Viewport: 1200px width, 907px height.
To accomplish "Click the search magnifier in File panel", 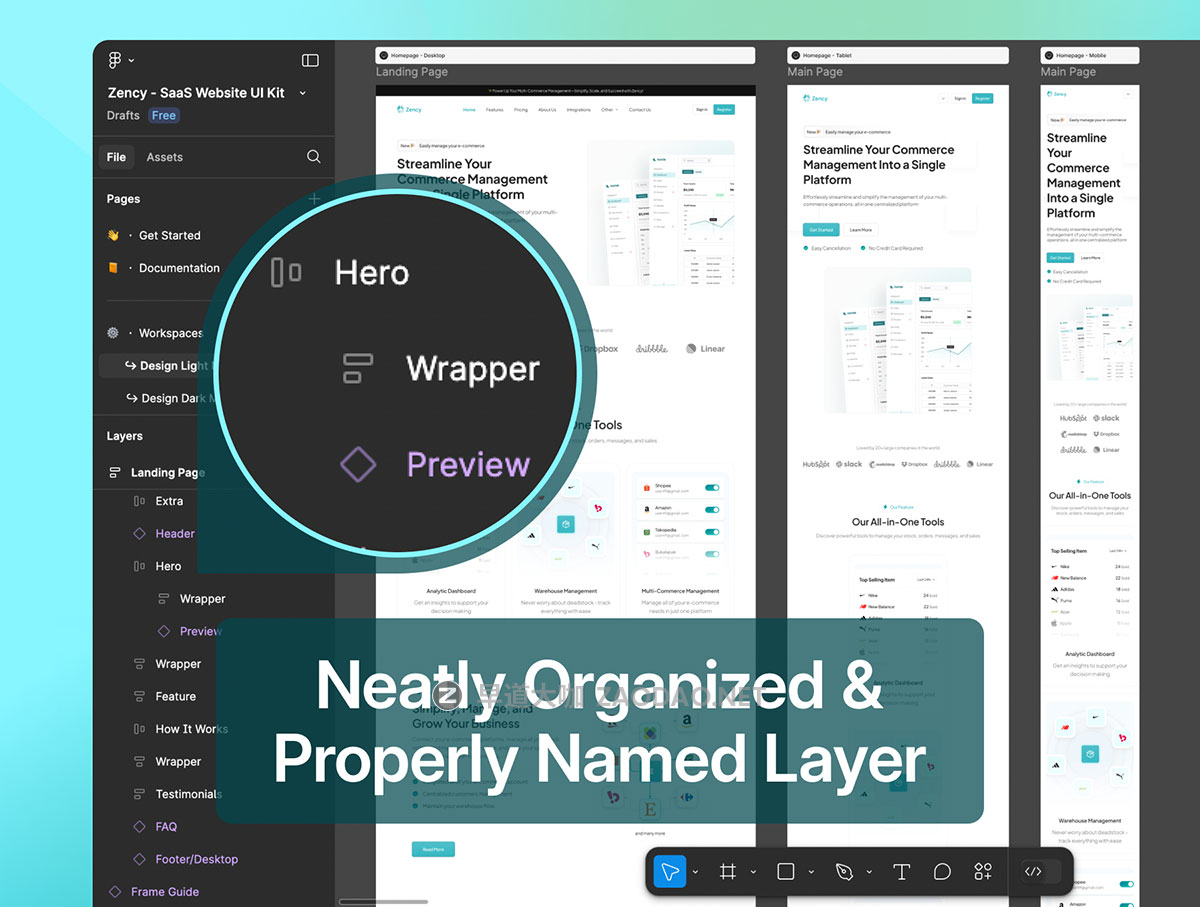I will pos(314,156).
